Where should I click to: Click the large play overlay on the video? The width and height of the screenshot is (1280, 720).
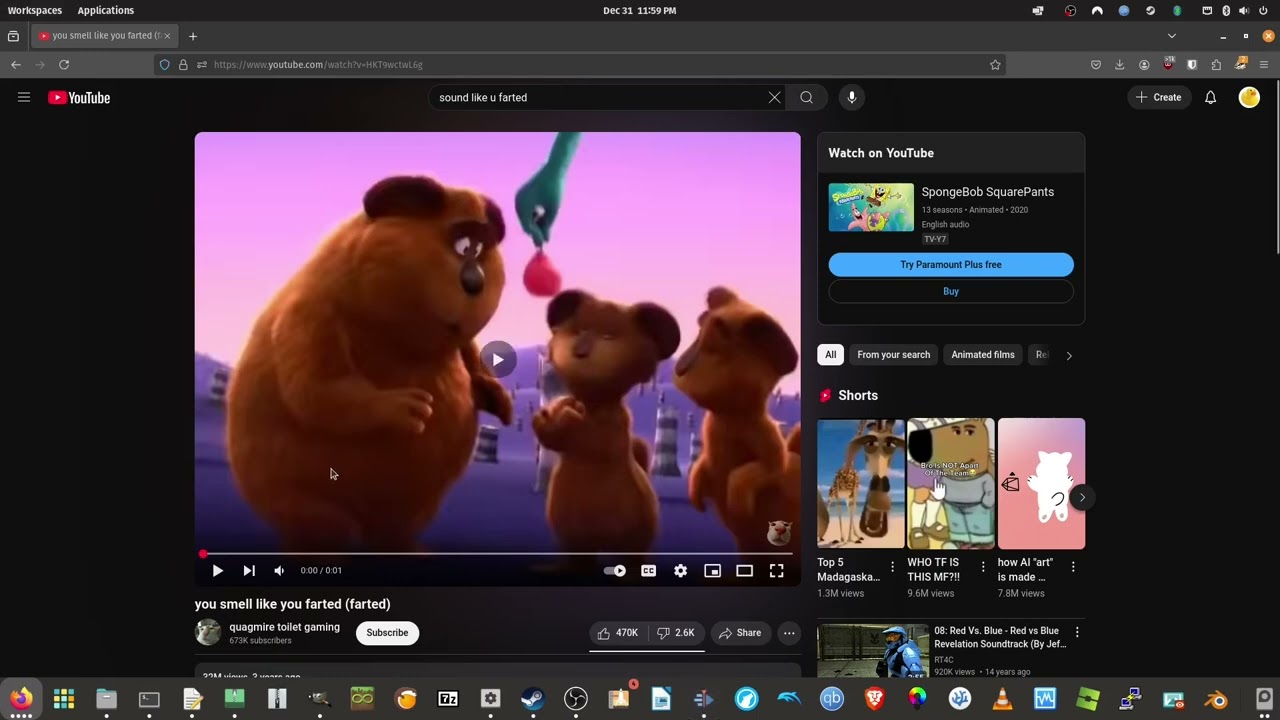(x=498, y=359)
